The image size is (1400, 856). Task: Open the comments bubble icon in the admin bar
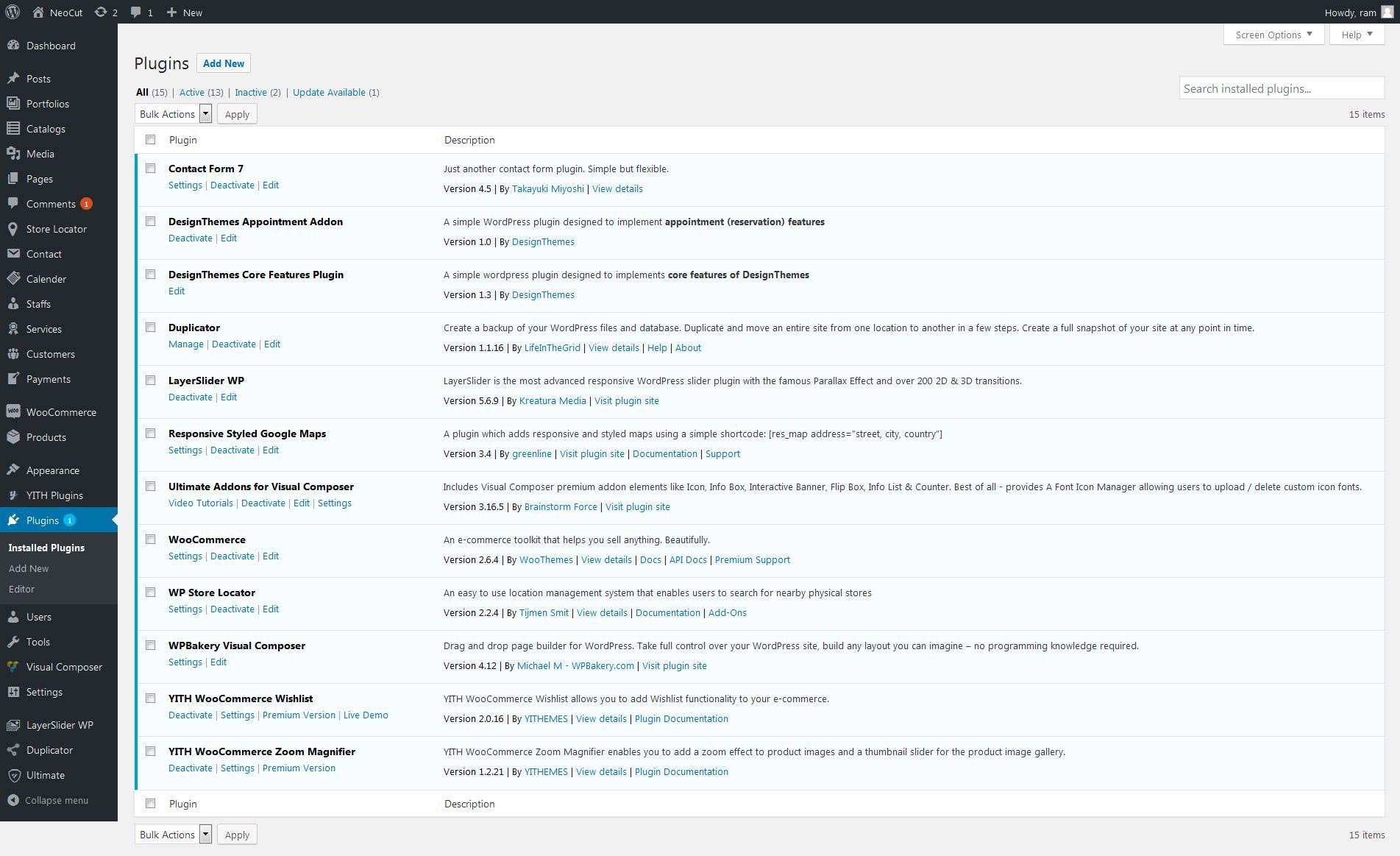coord(136,13)
